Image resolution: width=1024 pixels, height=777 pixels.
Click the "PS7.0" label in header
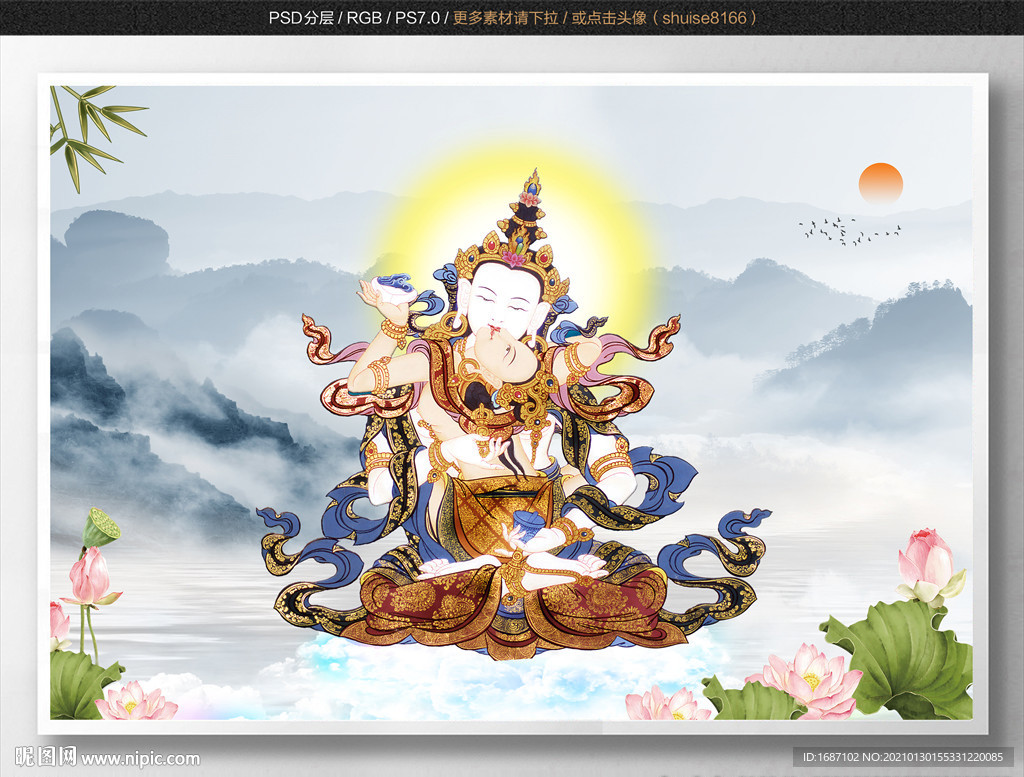pyautogui.click(x=417, y=18)
